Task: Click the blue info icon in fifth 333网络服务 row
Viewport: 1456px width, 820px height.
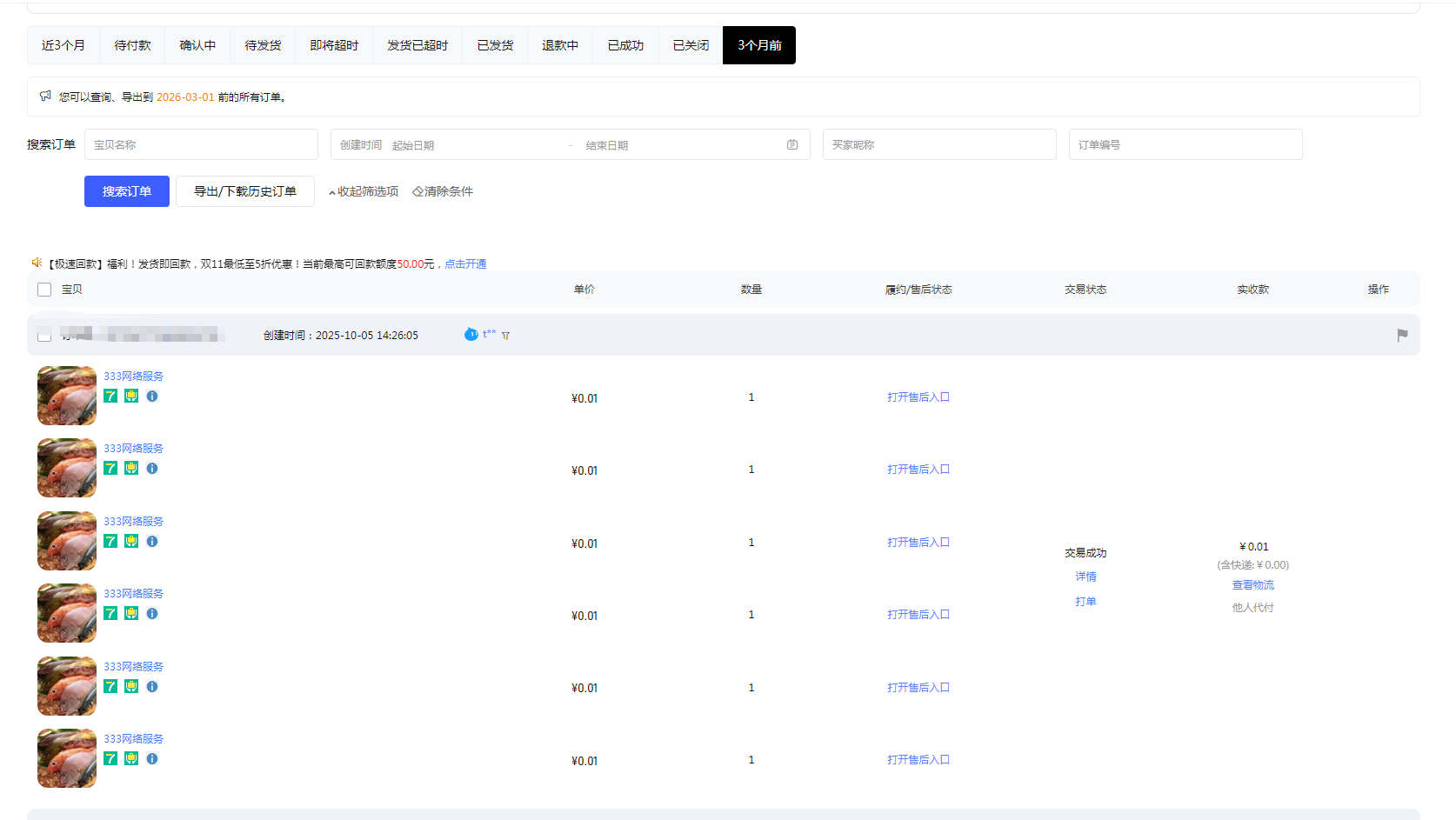Action: 152,686
